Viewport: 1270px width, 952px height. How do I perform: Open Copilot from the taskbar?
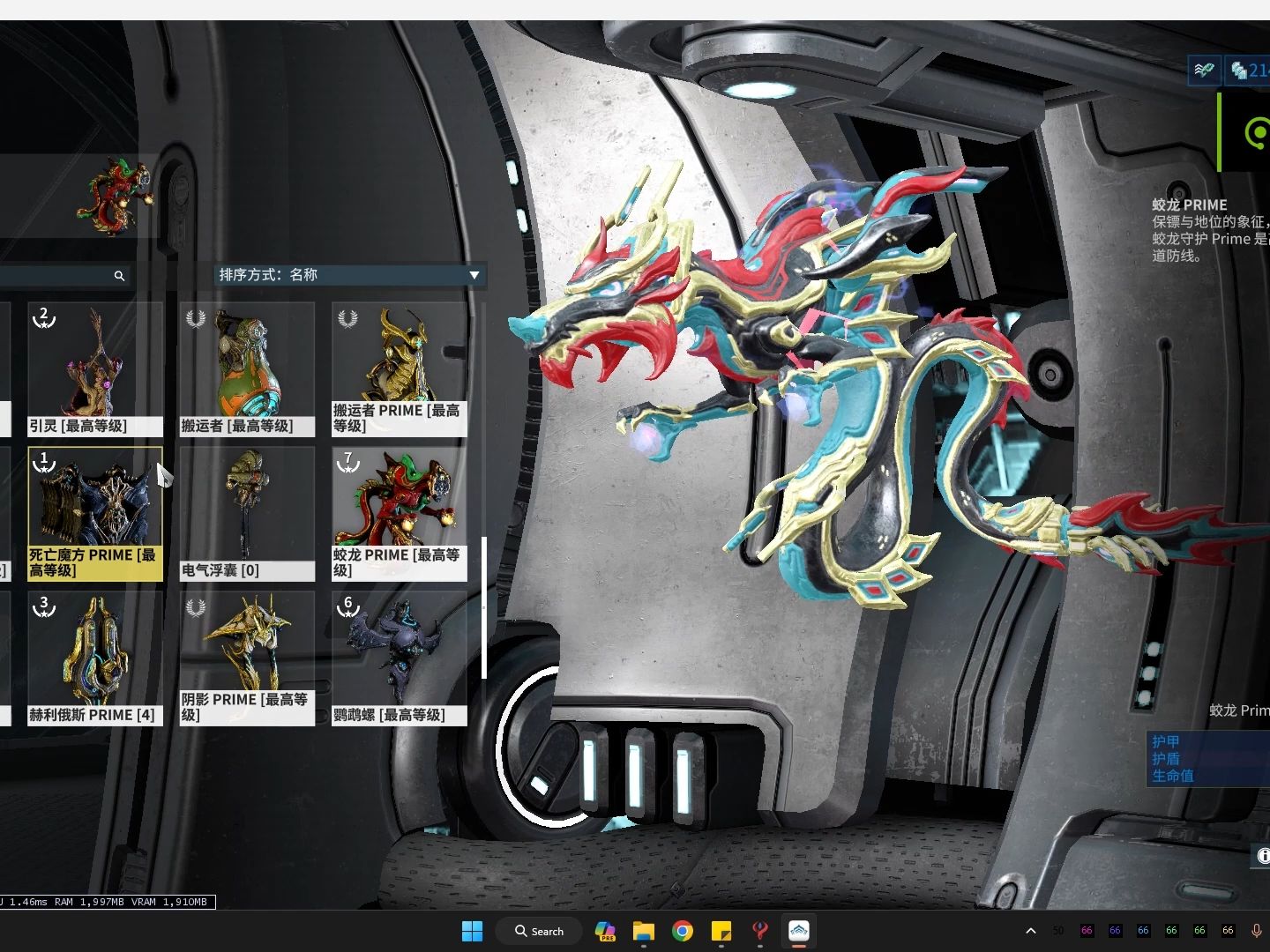coord(605,931)
